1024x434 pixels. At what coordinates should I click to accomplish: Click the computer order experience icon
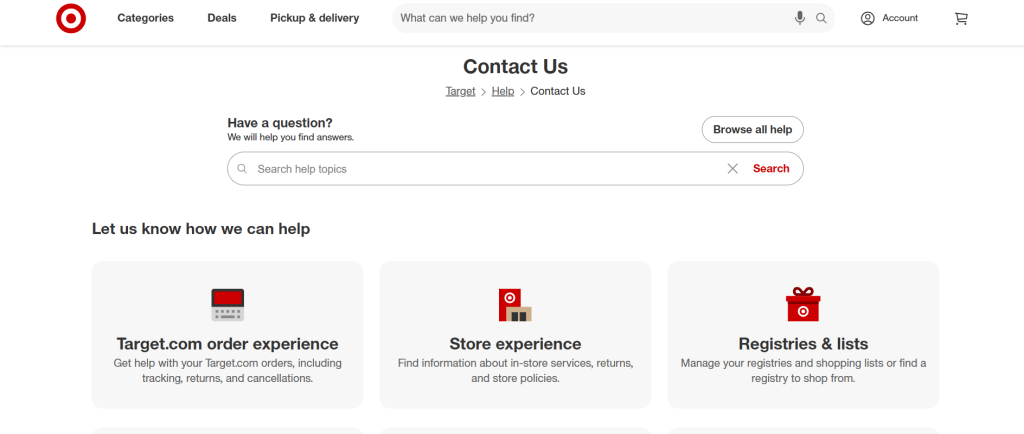coord(228,305)
